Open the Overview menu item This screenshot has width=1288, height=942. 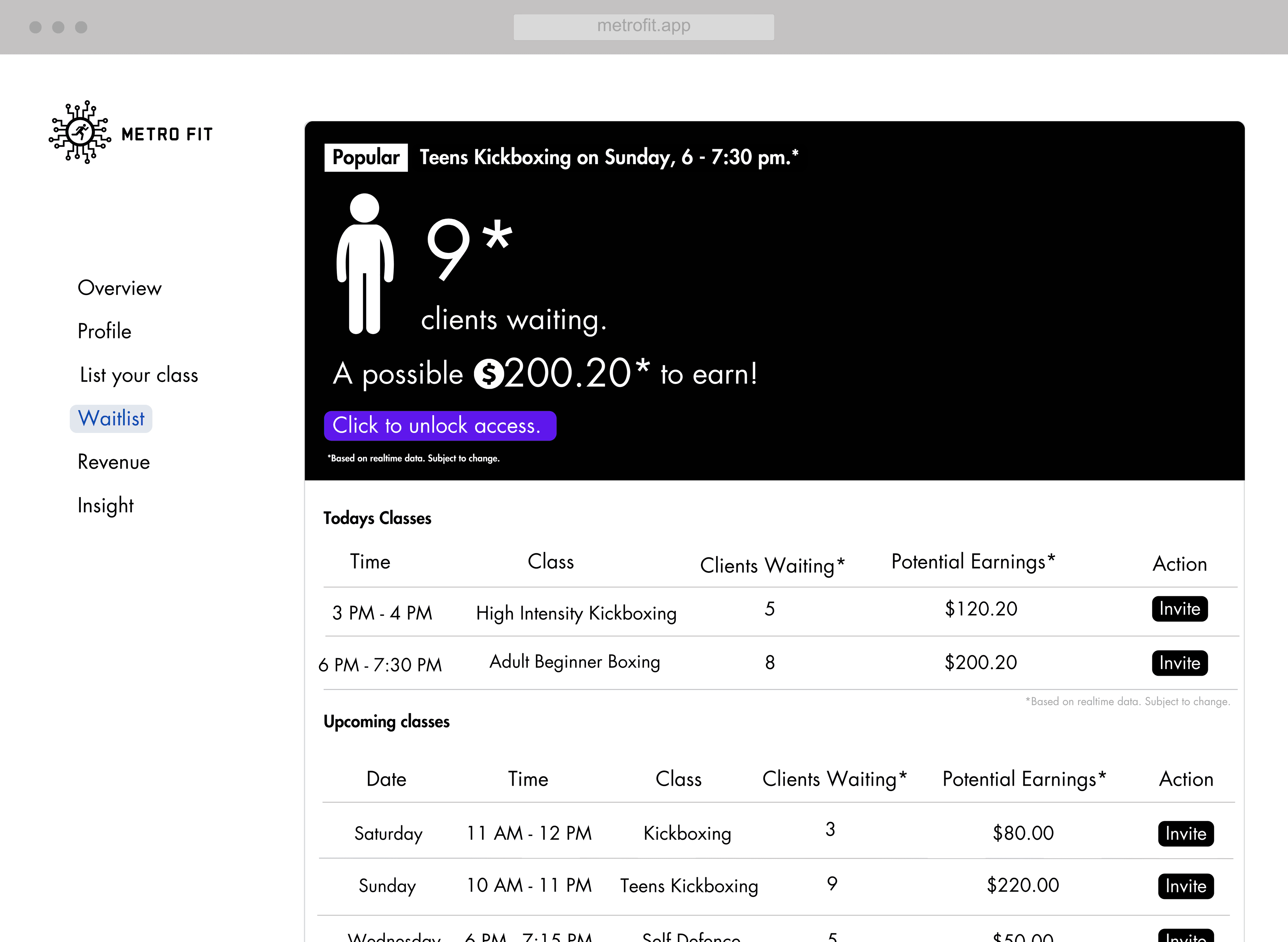120,288
